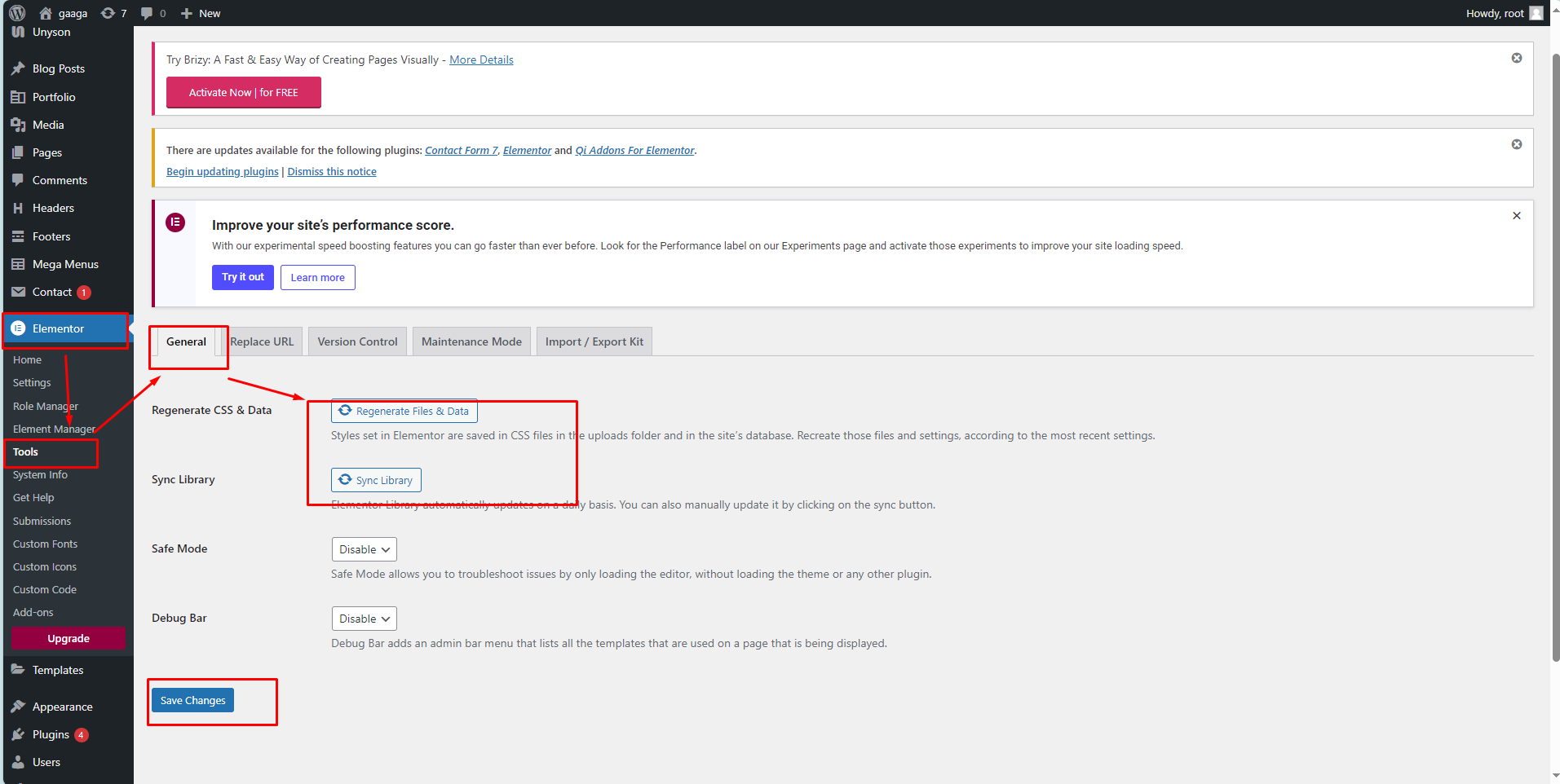The image size is (1560, 784).
Task: Switch to the Import / Export Kit tab
Action: click(594, 341)
